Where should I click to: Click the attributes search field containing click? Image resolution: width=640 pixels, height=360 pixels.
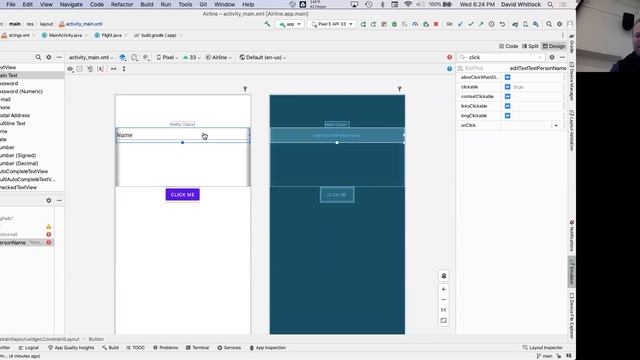pos(501,58)
